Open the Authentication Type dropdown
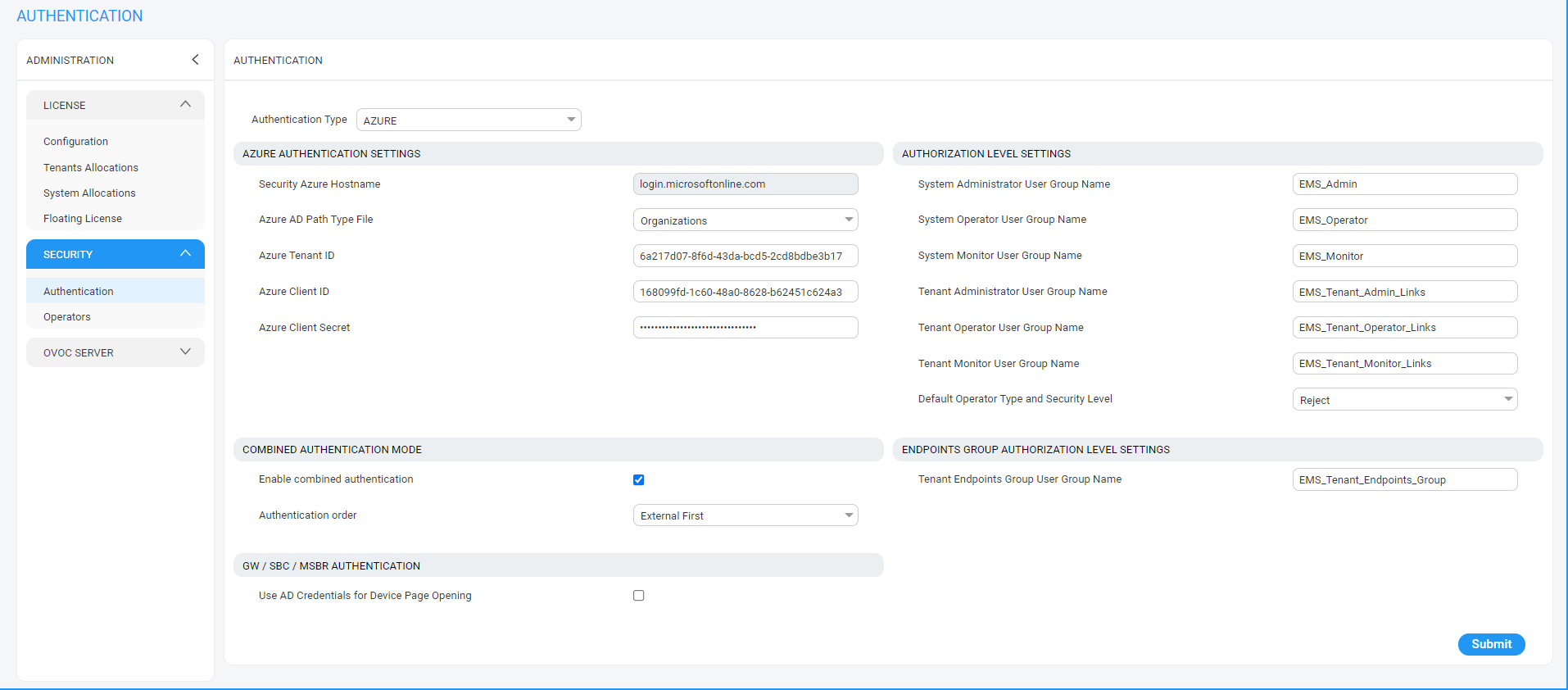 coord(469,120)
